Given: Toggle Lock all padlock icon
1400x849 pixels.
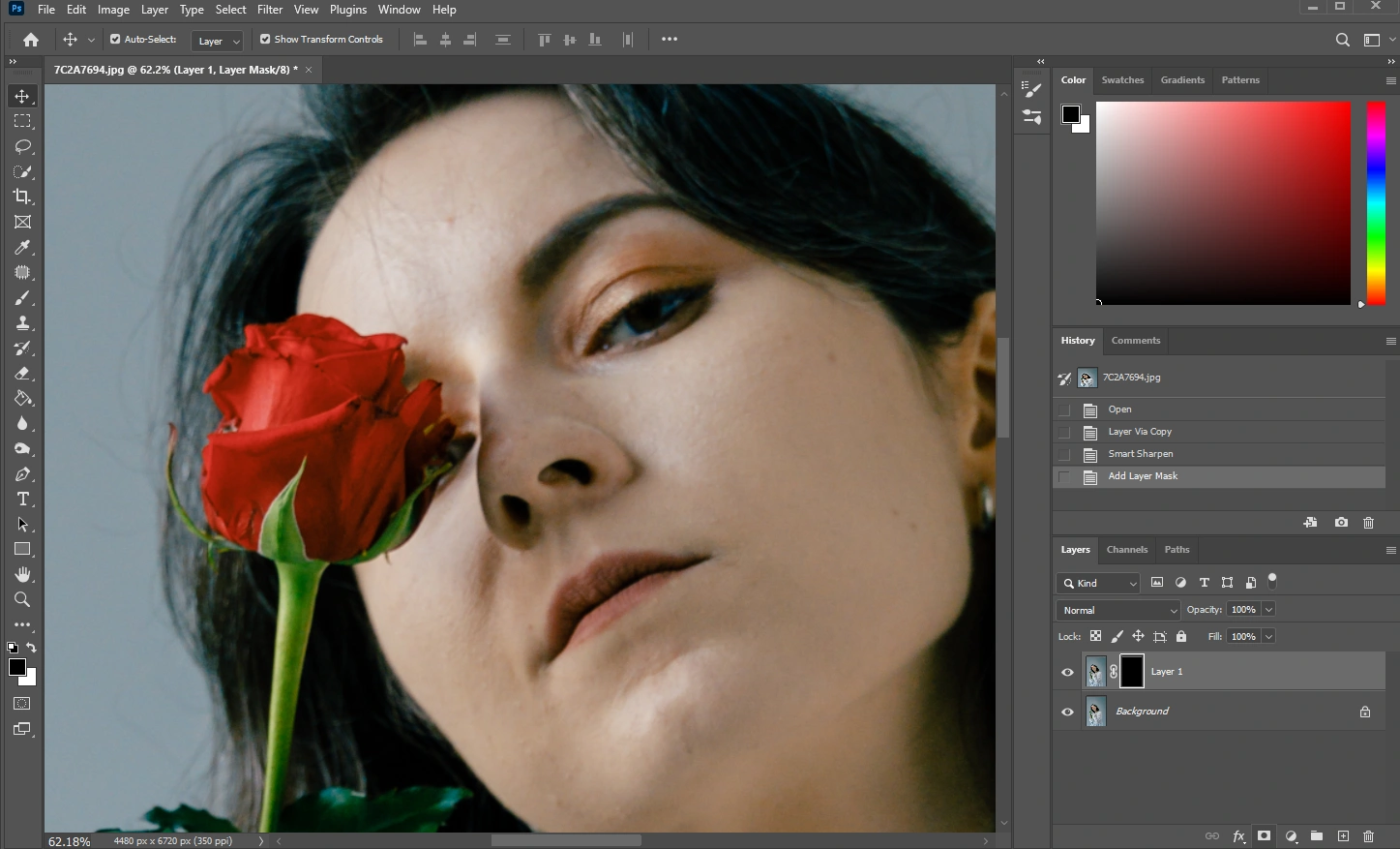Looking at the screenshot, I should (x=1181, y=636).
